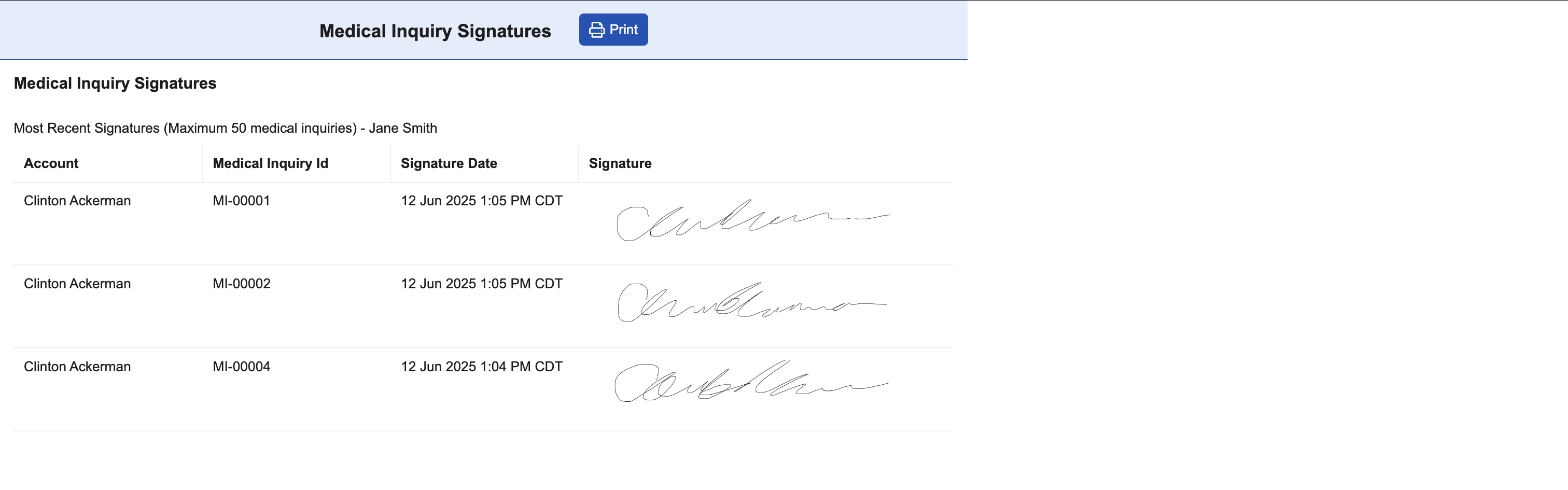Click the MI-00002 signature date cell

click(x=481, y=284)
